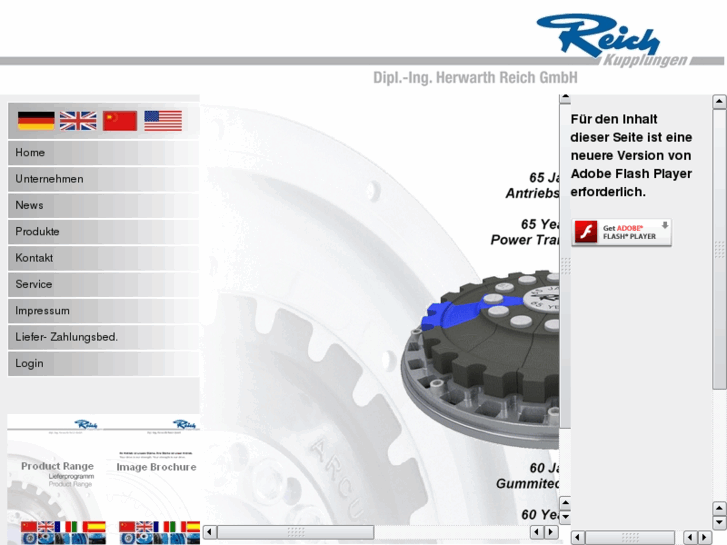Pick the United States flag icon

coord(163,121)
